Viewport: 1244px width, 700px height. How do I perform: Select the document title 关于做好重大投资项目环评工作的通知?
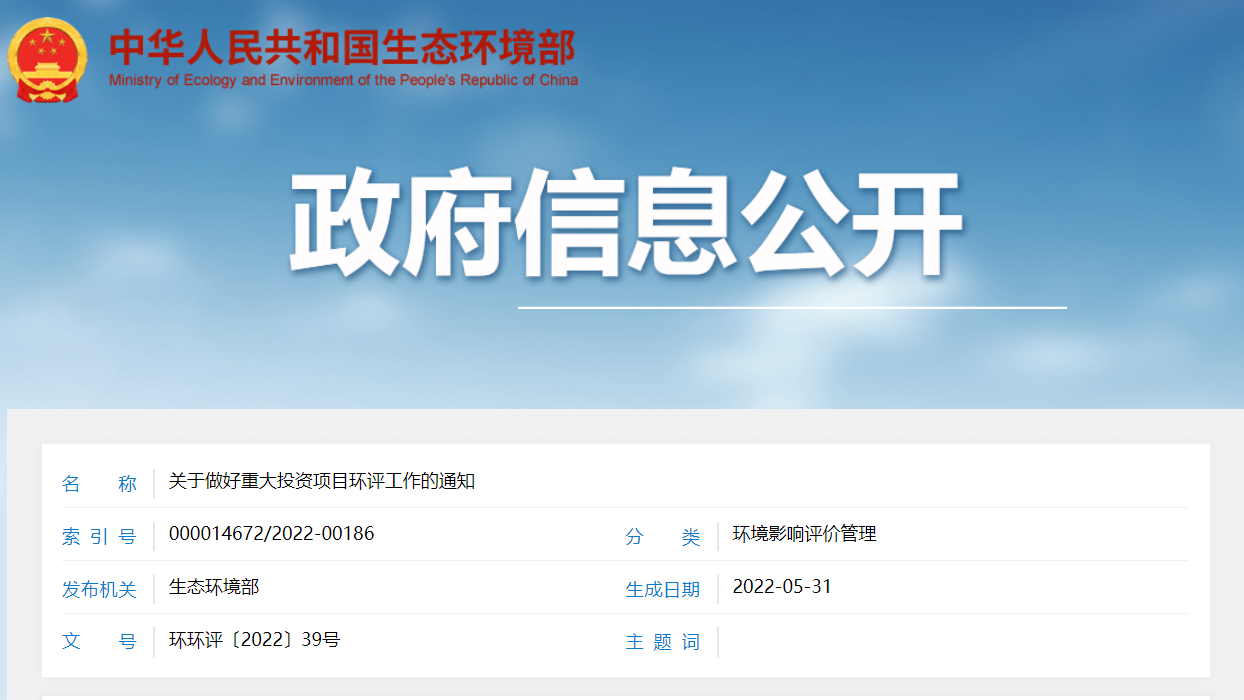pos(322,481)
